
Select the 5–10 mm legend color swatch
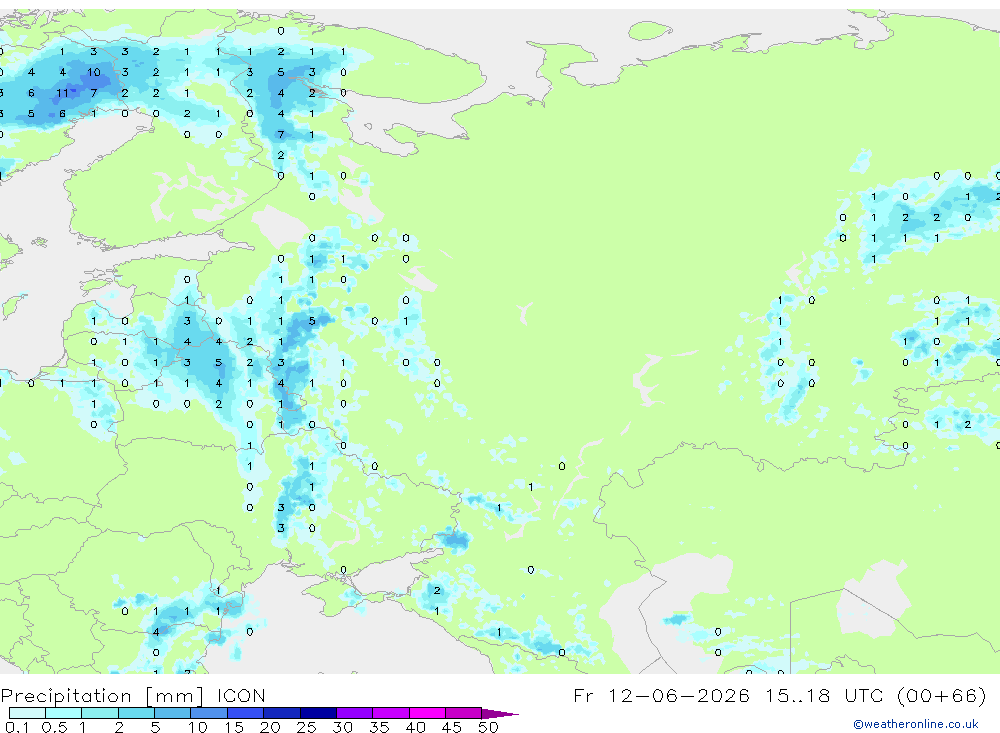pos(173,713)
